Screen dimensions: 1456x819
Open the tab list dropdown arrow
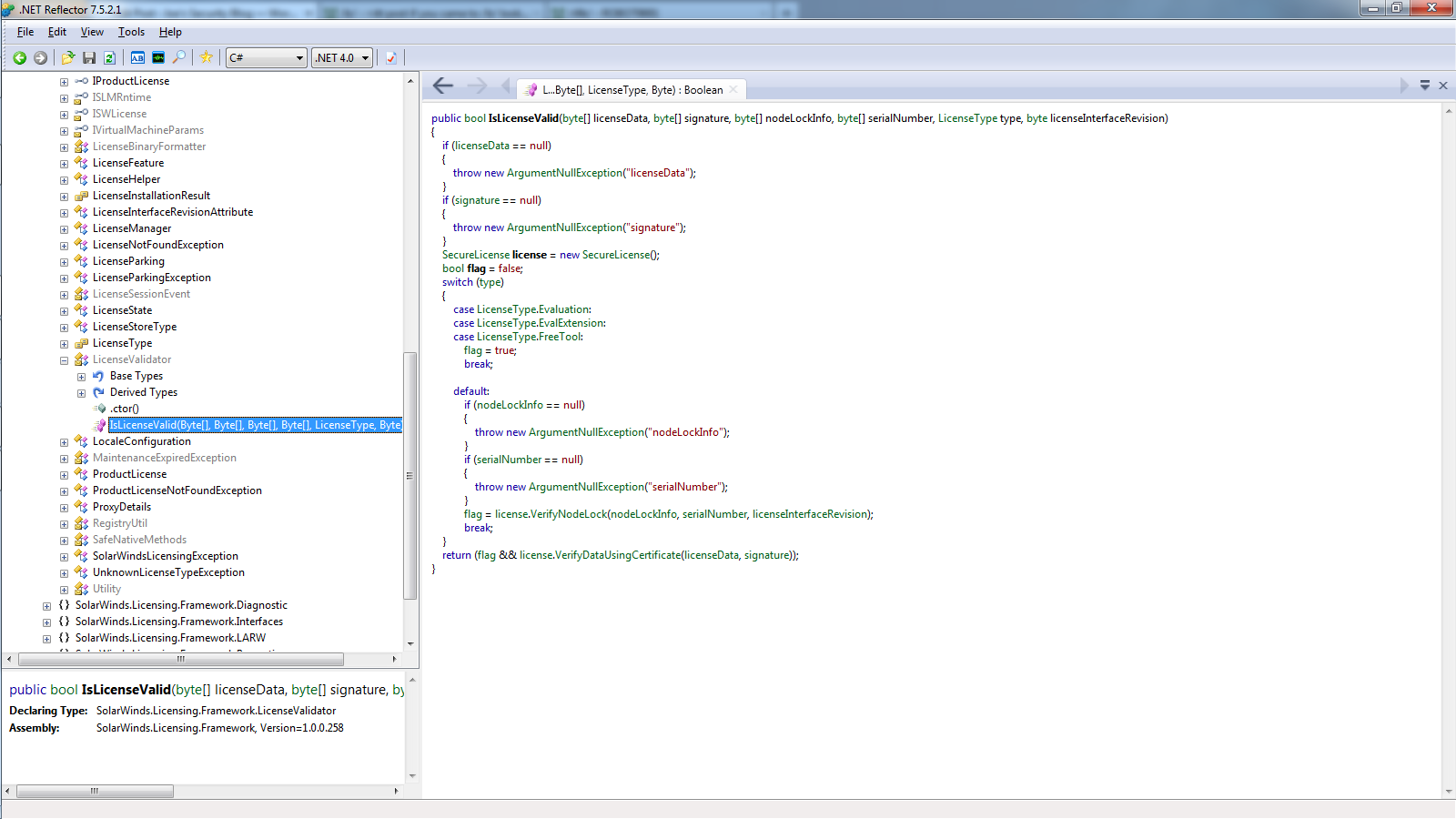1425,86
